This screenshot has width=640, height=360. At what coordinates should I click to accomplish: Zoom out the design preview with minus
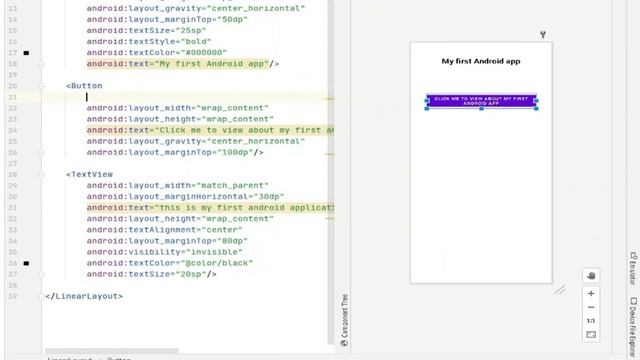pyautogui.click(x=591, y=307)
